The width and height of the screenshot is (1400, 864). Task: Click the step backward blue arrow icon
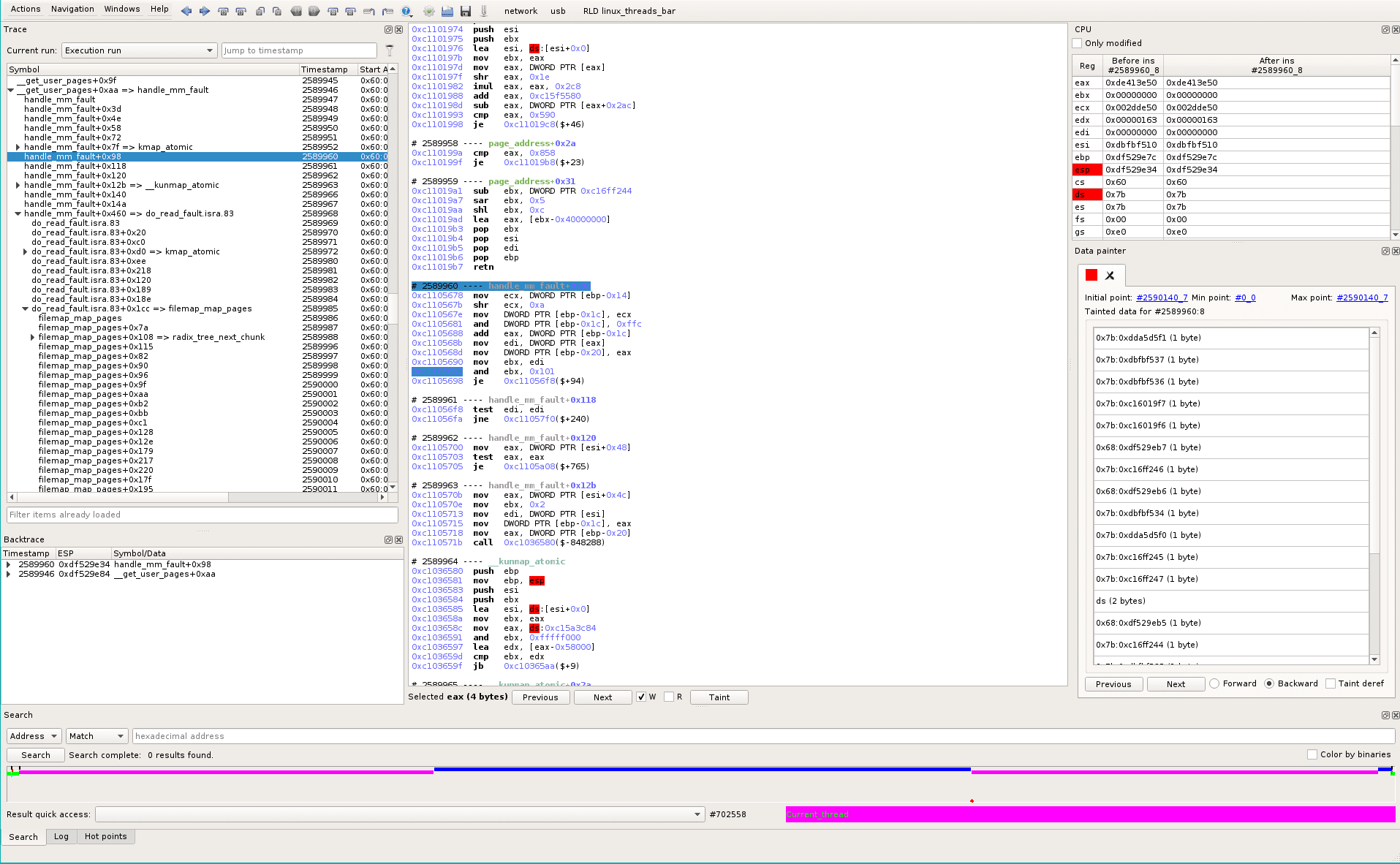(186, 11)
